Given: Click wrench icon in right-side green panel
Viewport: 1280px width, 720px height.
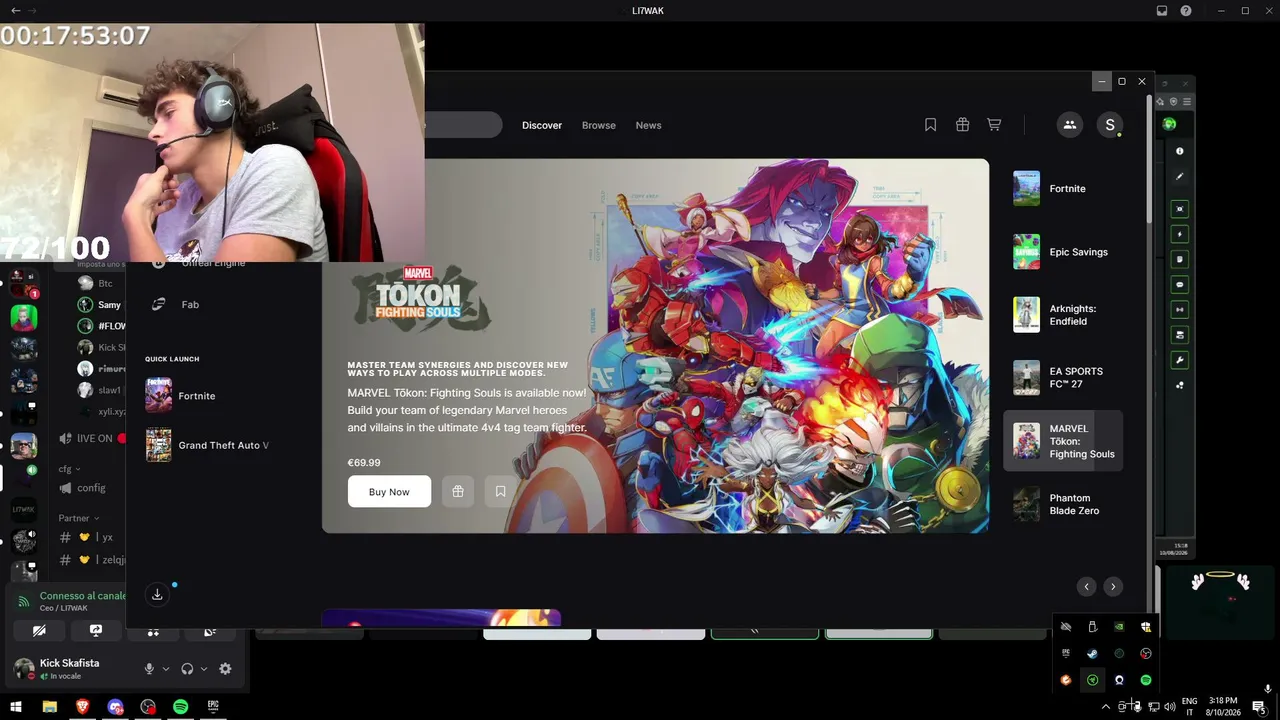Looking at the screenshot, I should 1180,360.
